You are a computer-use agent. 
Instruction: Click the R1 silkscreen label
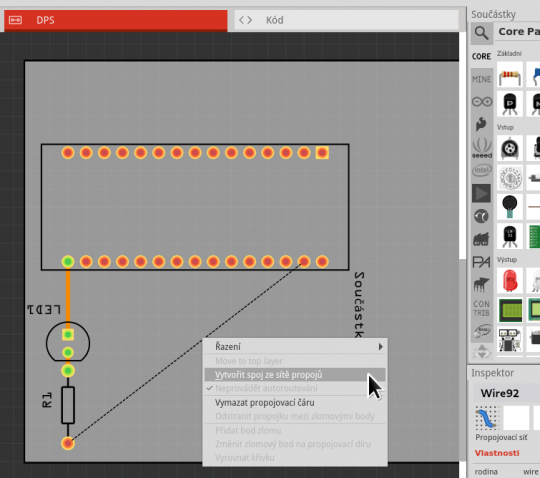click(x=47, y=400)
